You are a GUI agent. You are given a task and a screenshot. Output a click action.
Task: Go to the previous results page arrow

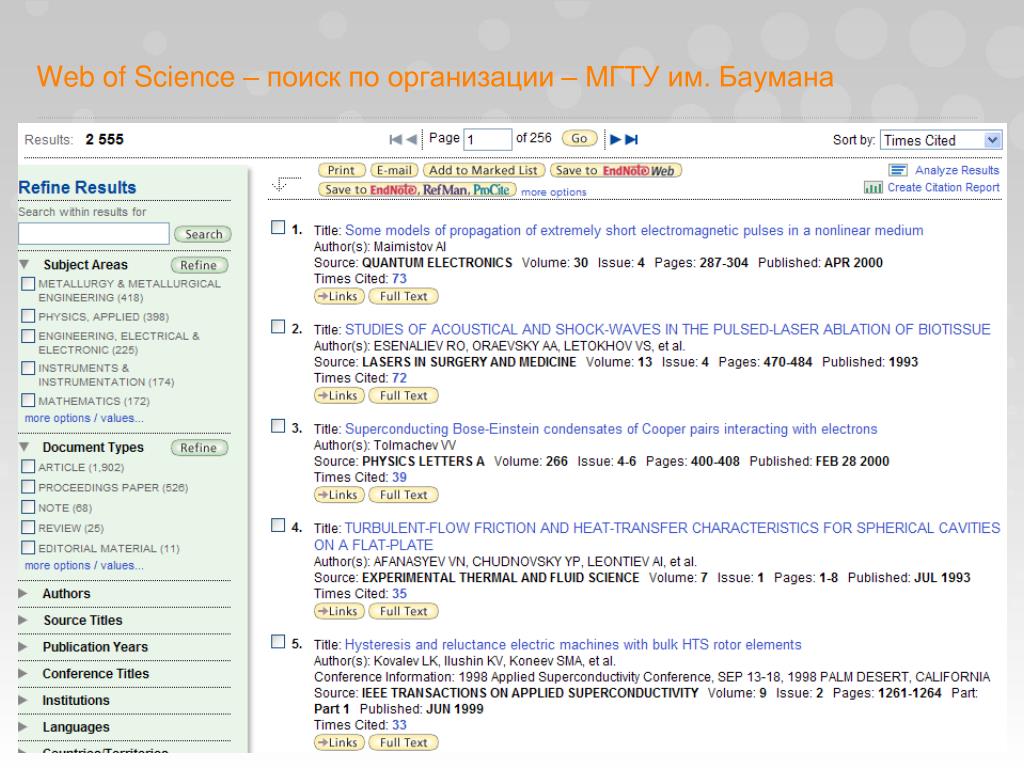[413, 140]
